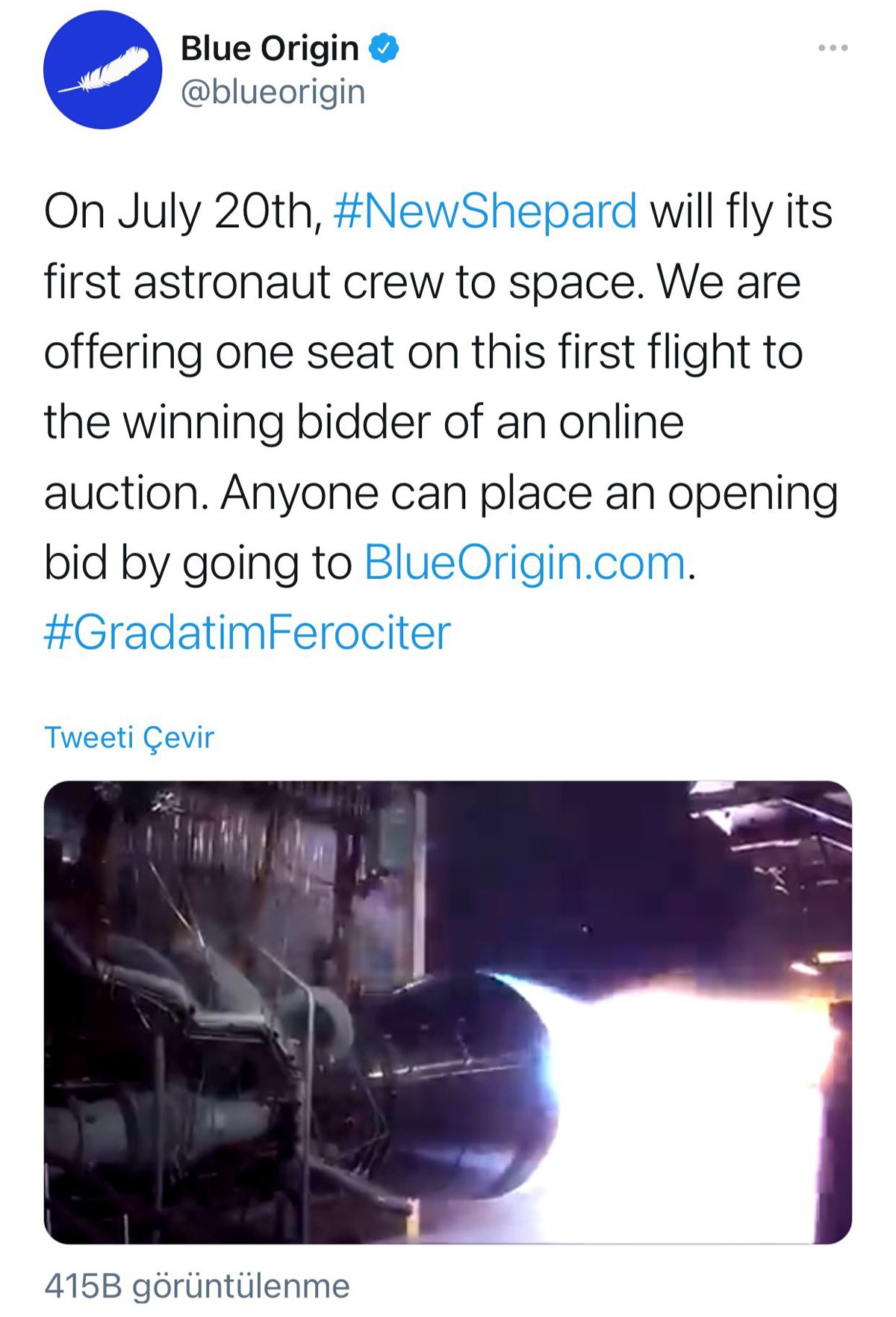Image resolution: width=896 pixels, height=1317 pixels.
Task: Open the Blue Origin feather profile picture
Action: click(x=102, y=69)
